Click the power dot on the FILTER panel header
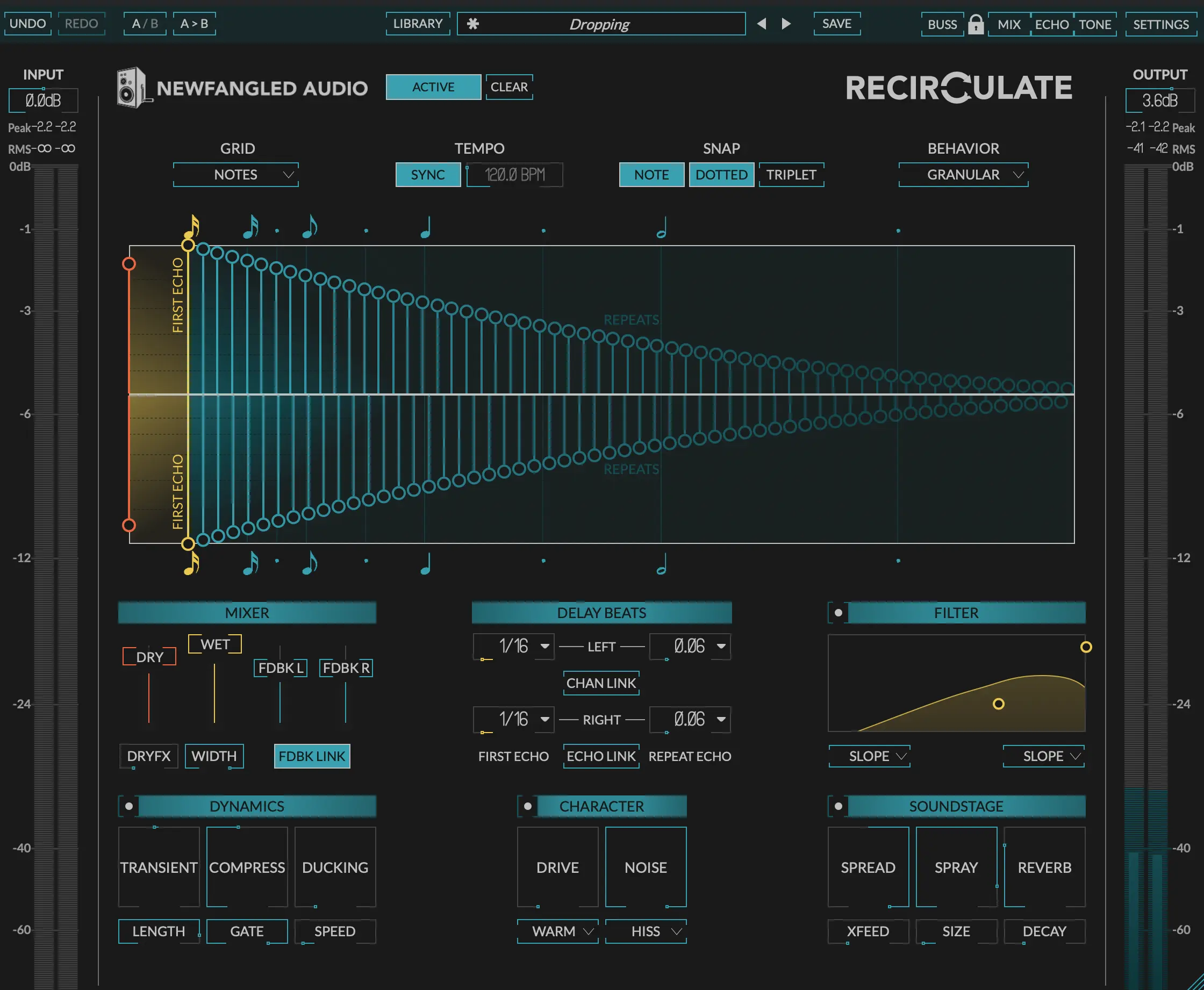The width and height of the screenshot is (1204, 990). (838, 613)
